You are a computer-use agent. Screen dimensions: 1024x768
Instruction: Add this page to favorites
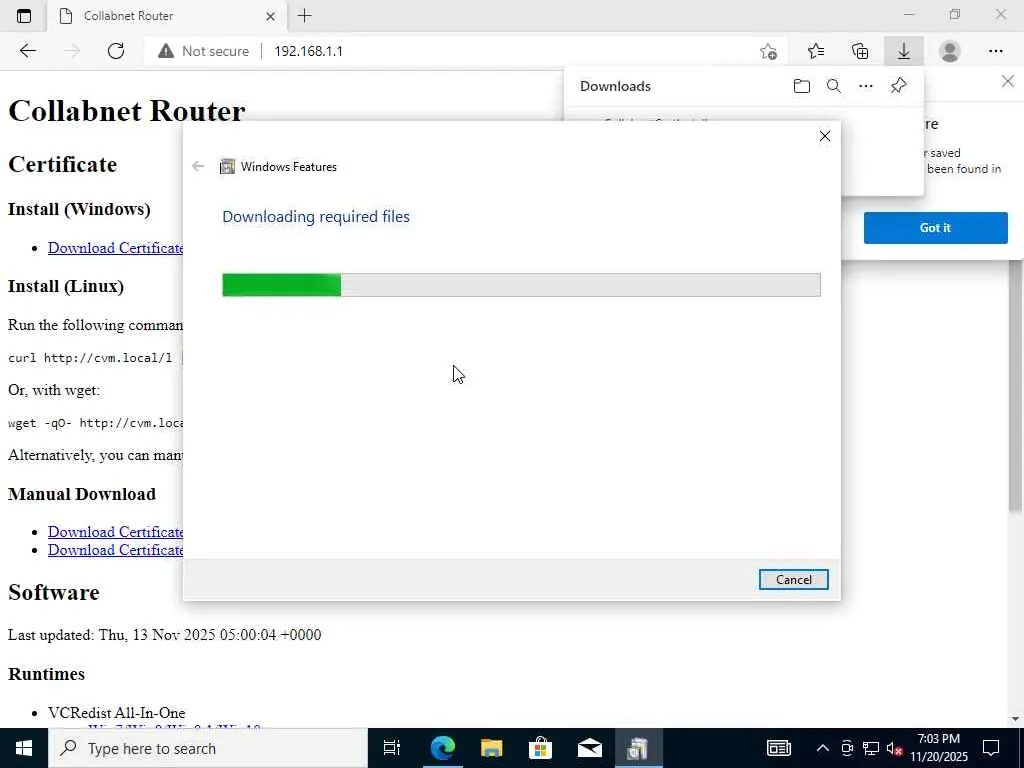(769, 51)
